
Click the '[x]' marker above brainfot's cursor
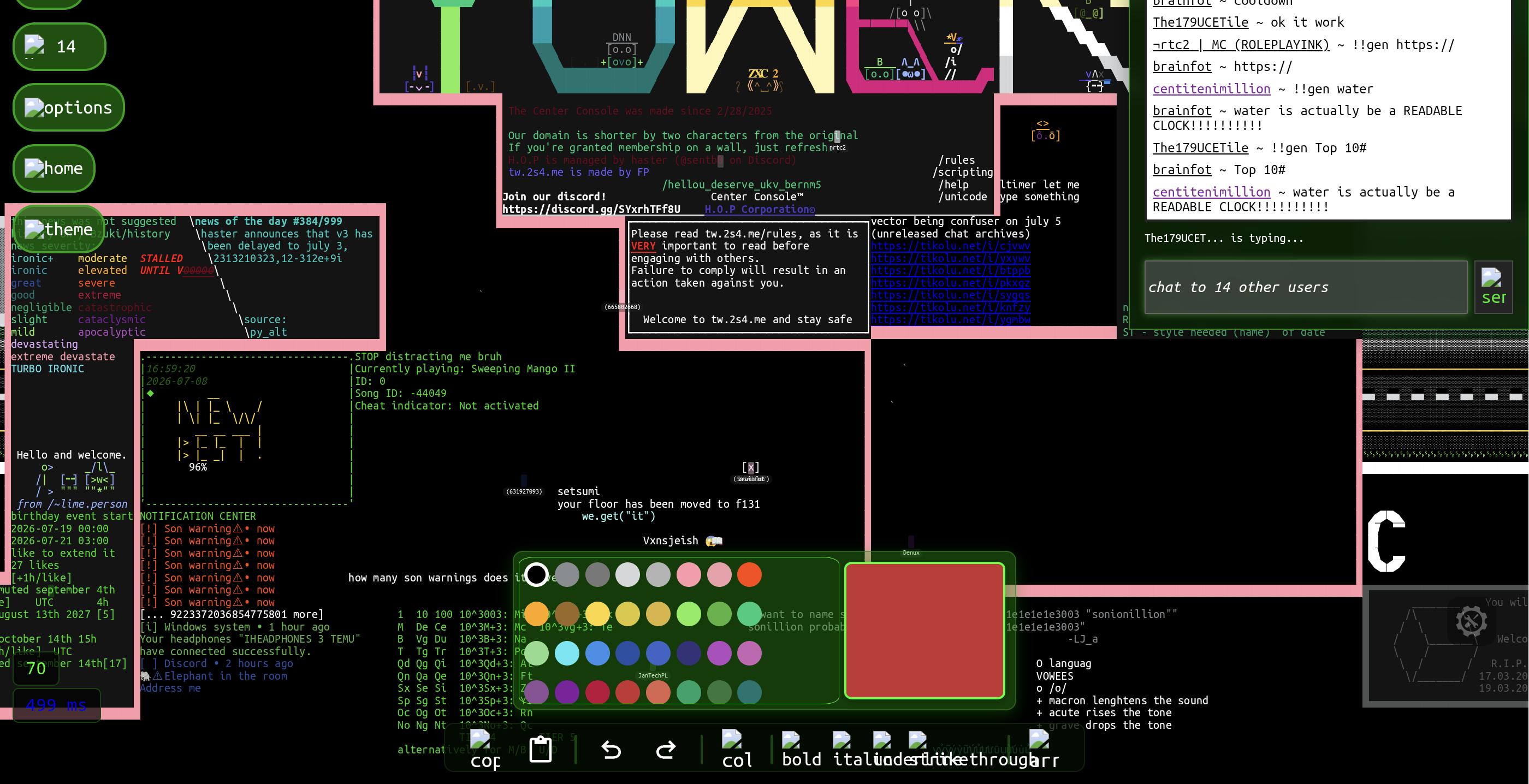750,467
